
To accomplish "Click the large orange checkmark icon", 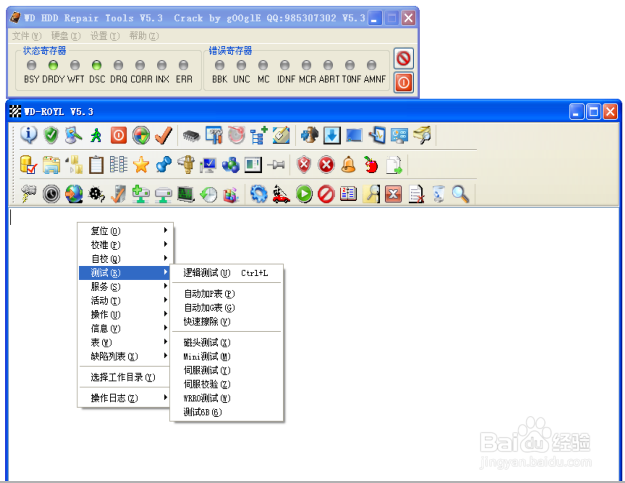I will pyautogui.click(x=163, y=135).
